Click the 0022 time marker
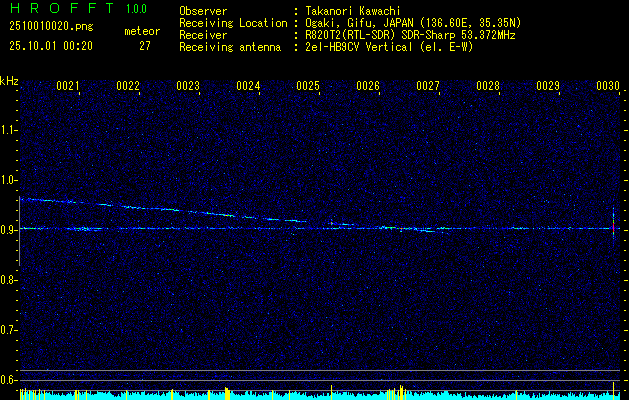 tap(128, 86)
